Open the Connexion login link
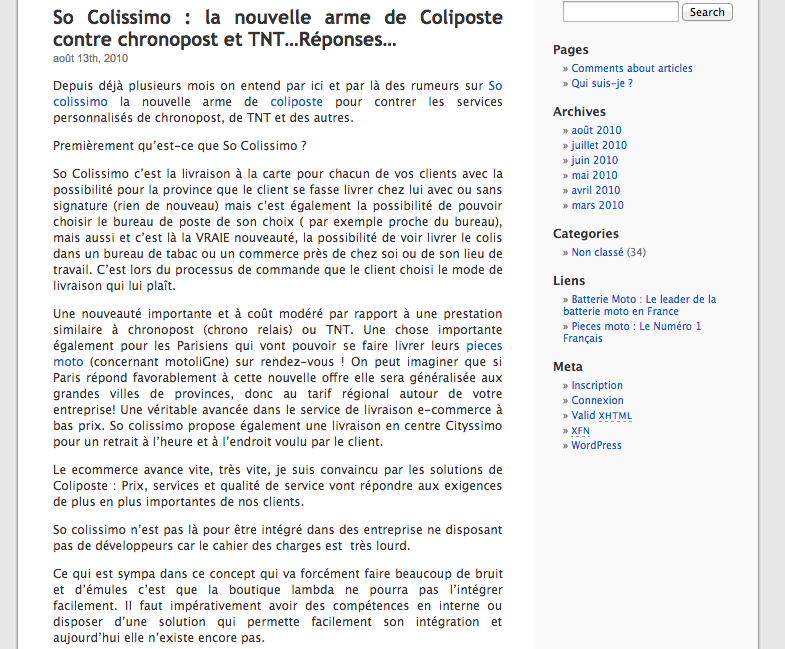The height and width of the screenshot is (649, 785). pyautogui.click(x=597, y=400)
